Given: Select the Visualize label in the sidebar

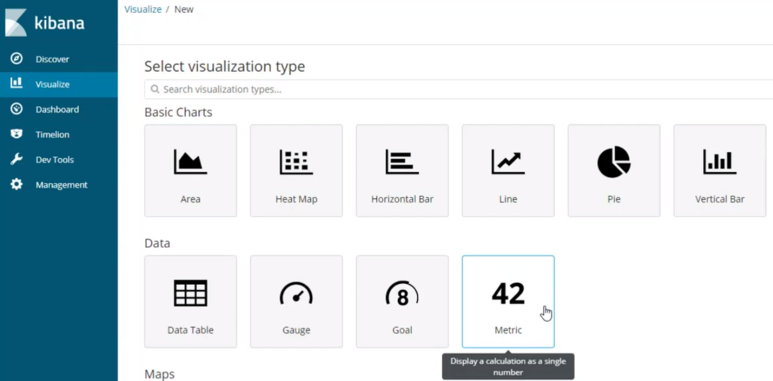Looking at the screenshot, I should click(52, 84).
